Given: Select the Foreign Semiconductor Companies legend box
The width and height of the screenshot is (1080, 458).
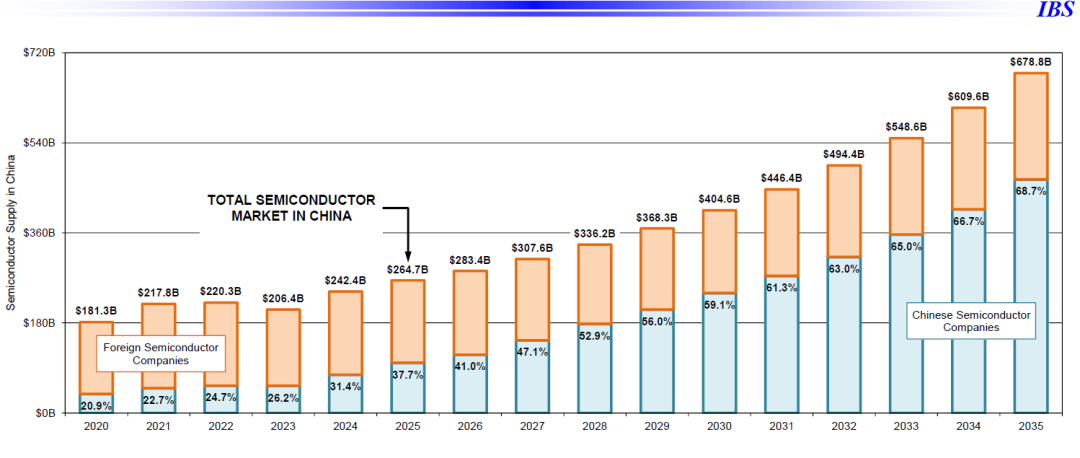Looking at the screenshot, I should coord(160,353).
